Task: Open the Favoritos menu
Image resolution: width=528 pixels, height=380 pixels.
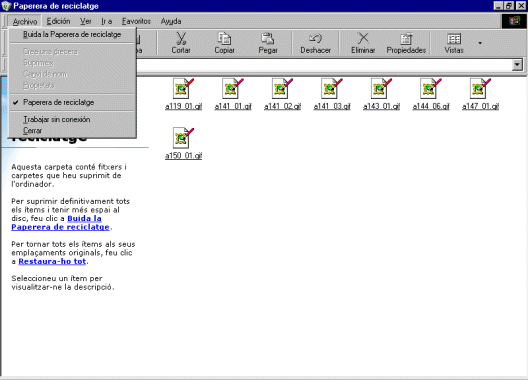Action: click(136, 22)
